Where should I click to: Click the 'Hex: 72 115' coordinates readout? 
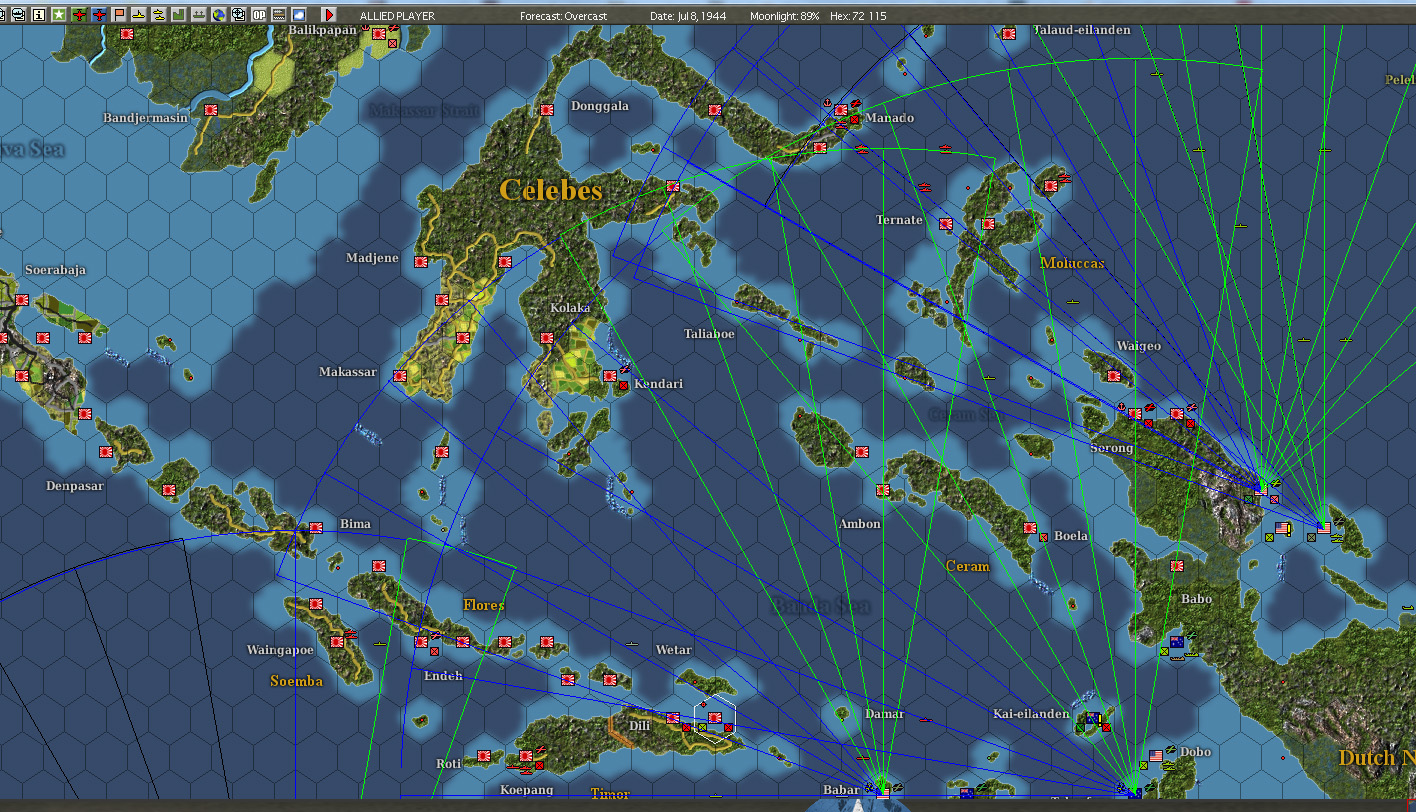pos(858,16)
